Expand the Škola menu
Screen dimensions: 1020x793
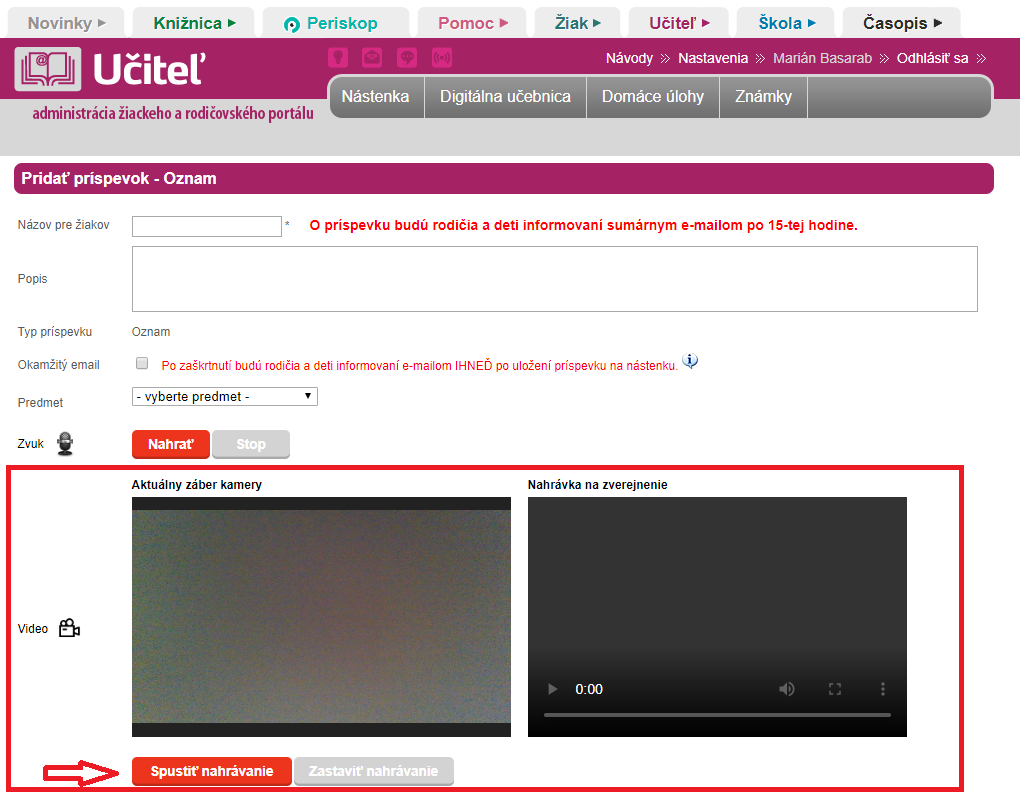786,23
